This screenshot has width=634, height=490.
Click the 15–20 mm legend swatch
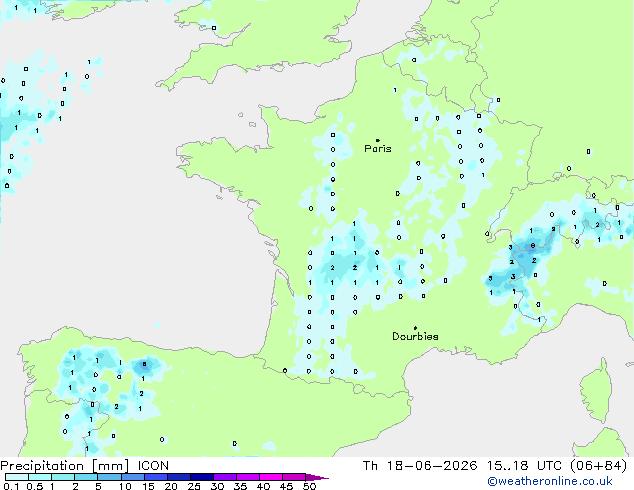tap(156, 477)
